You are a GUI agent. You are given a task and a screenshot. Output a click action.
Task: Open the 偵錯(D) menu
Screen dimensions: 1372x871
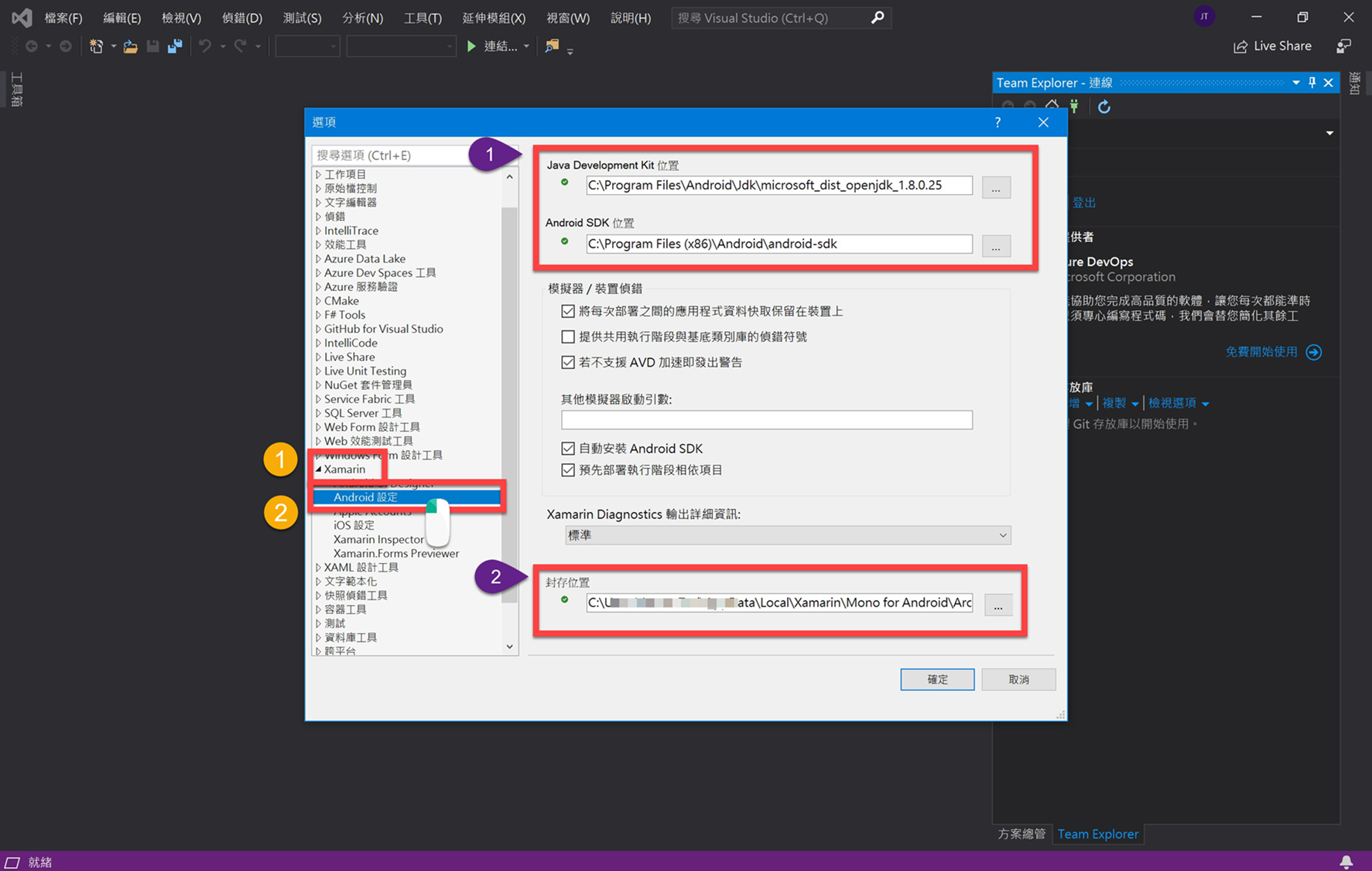[241, 17]
